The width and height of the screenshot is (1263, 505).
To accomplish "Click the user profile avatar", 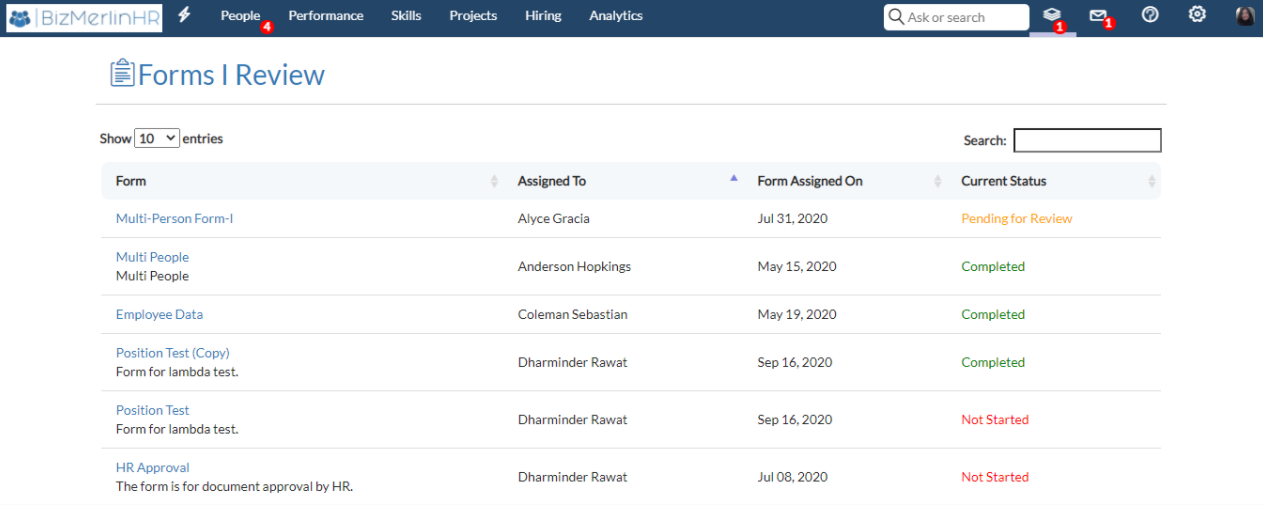I will [x=1245, y=16].
